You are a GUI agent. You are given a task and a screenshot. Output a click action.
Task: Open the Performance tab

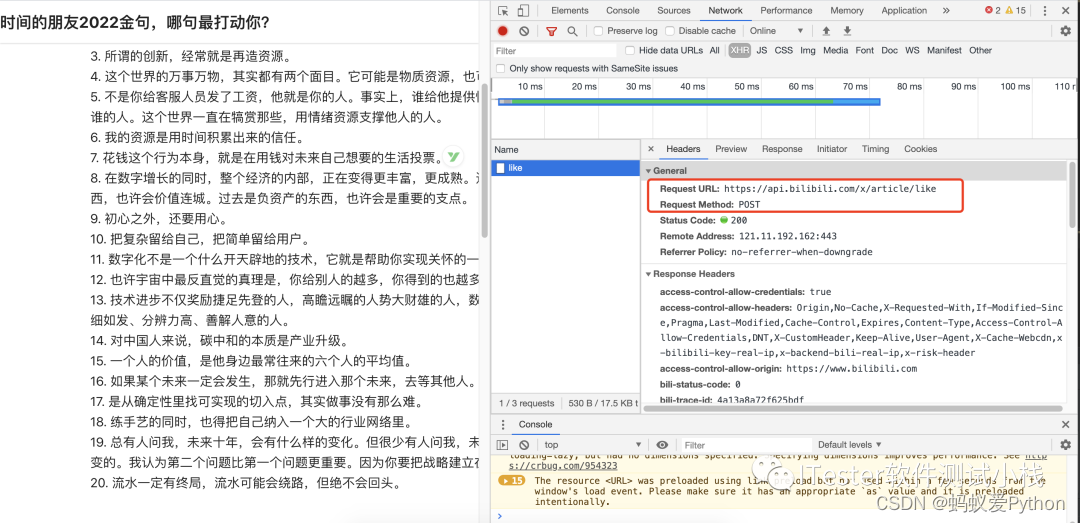(786, 10)
